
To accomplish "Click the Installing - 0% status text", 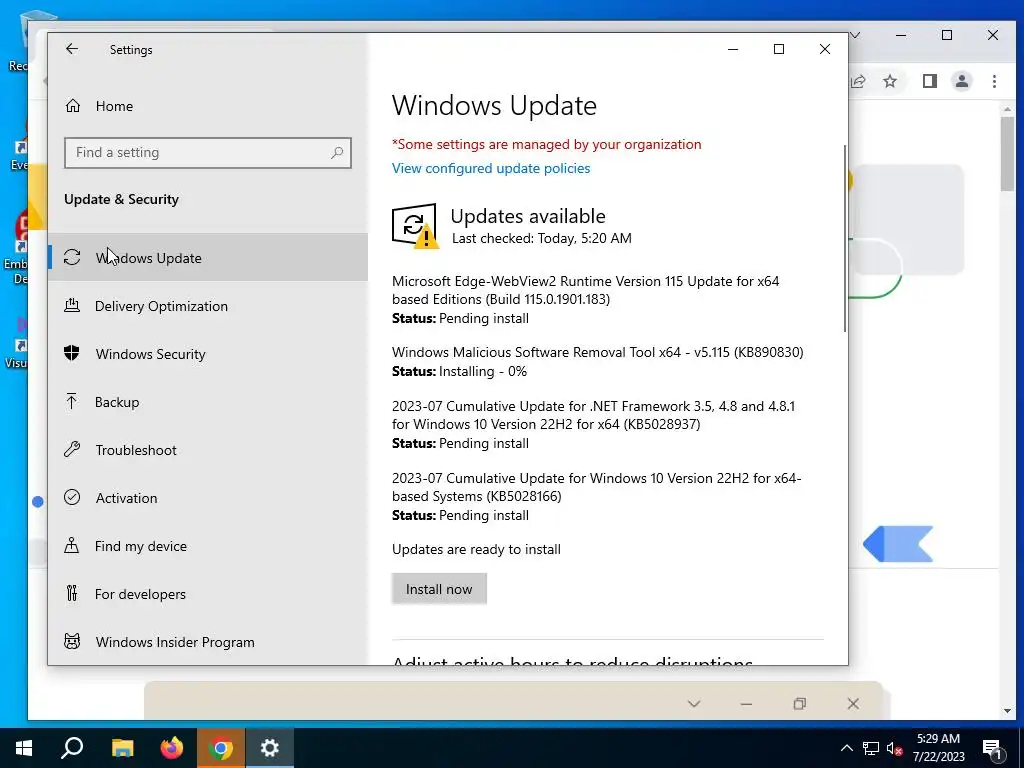I will 483,371.
